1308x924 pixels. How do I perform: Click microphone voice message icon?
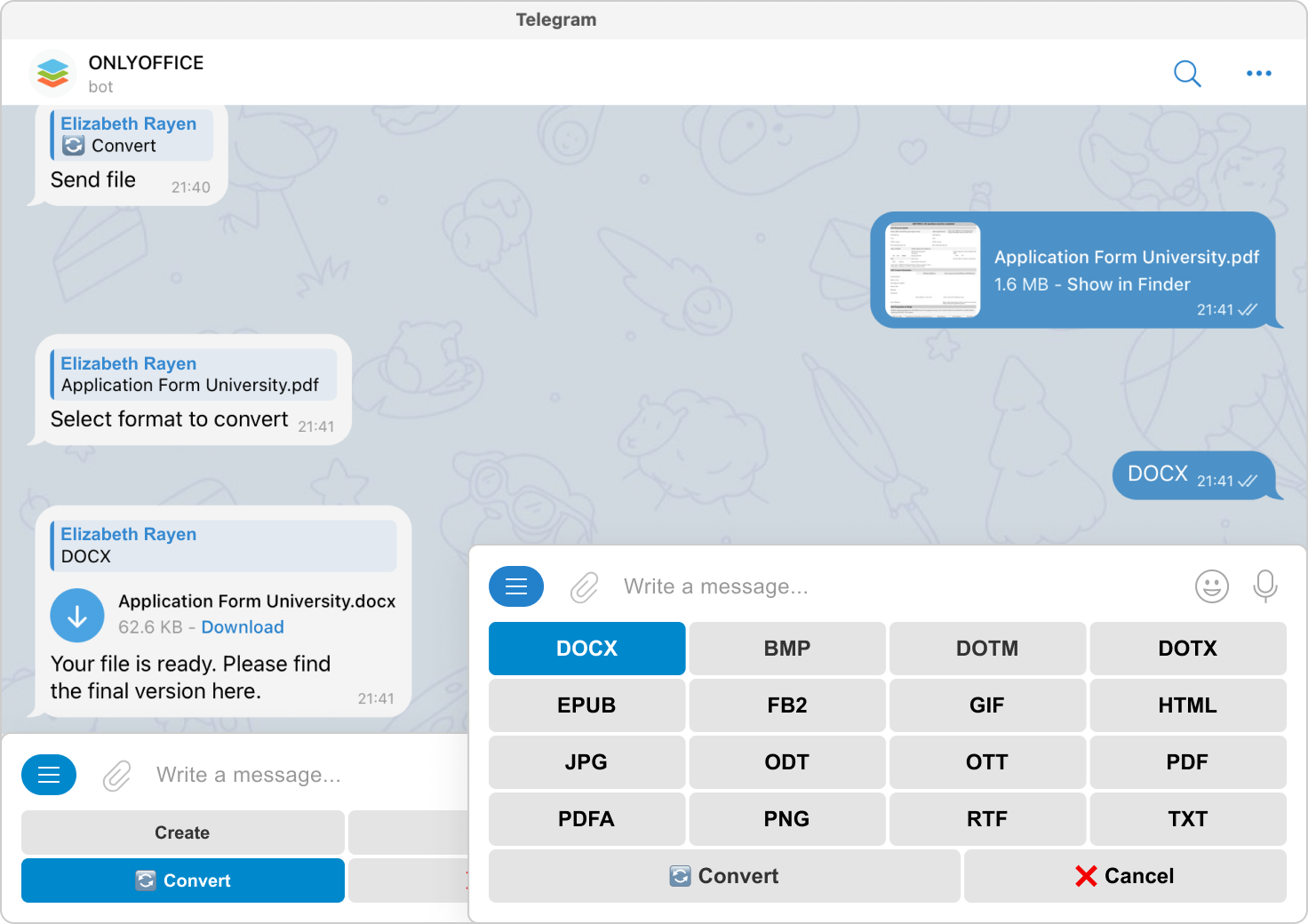coord(1265,586)
